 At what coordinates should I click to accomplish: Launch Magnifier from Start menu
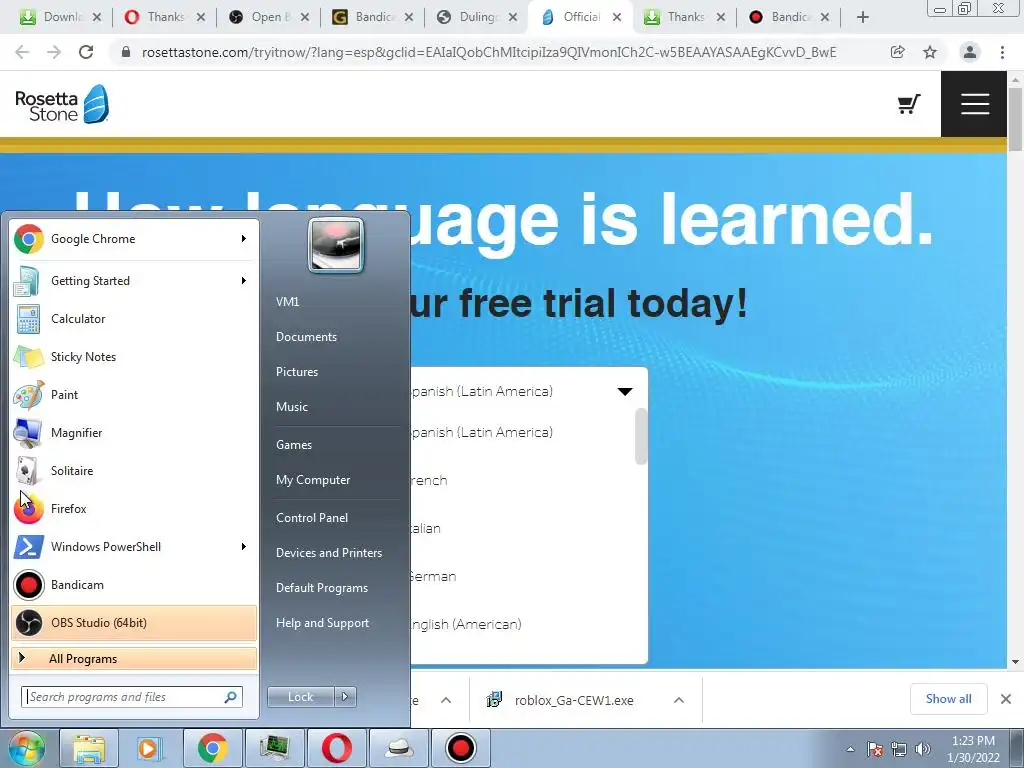[x=134, y=432]
